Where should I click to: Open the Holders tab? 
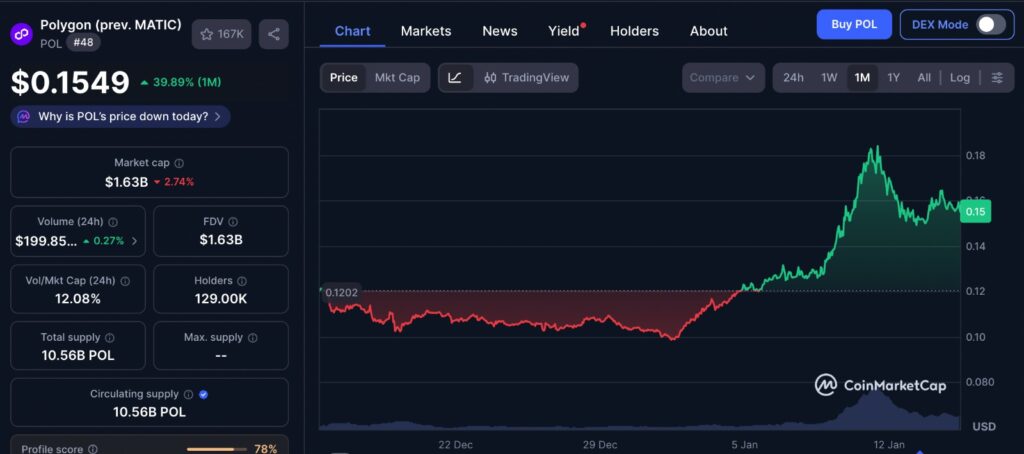tap(634, 31)
